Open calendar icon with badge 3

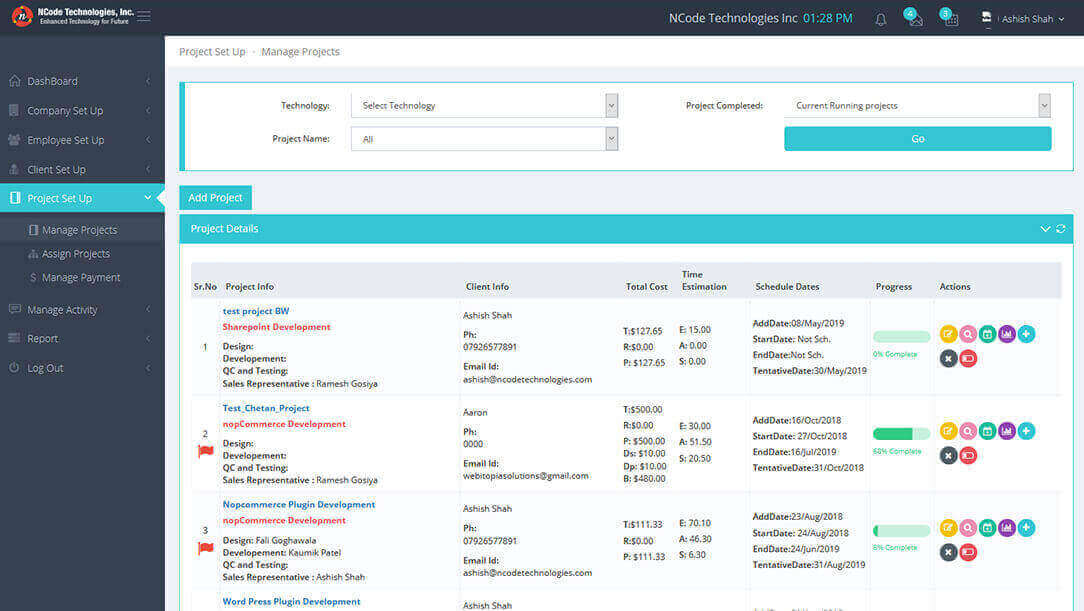(949, 17)
